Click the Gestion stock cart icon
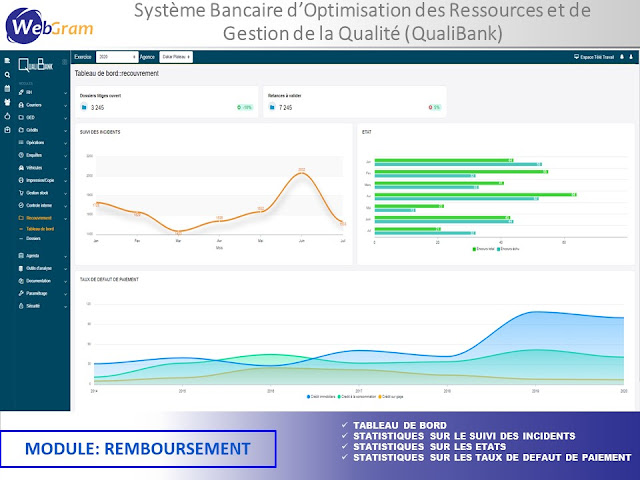This screenshot has height=480, width=640. (21, 193)
